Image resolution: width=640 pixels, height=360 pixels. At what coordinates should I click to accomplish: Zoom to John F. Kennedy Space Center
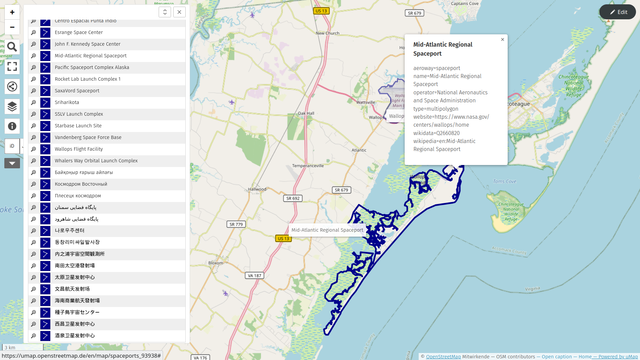pyautogui.click(x=33, y=44)
